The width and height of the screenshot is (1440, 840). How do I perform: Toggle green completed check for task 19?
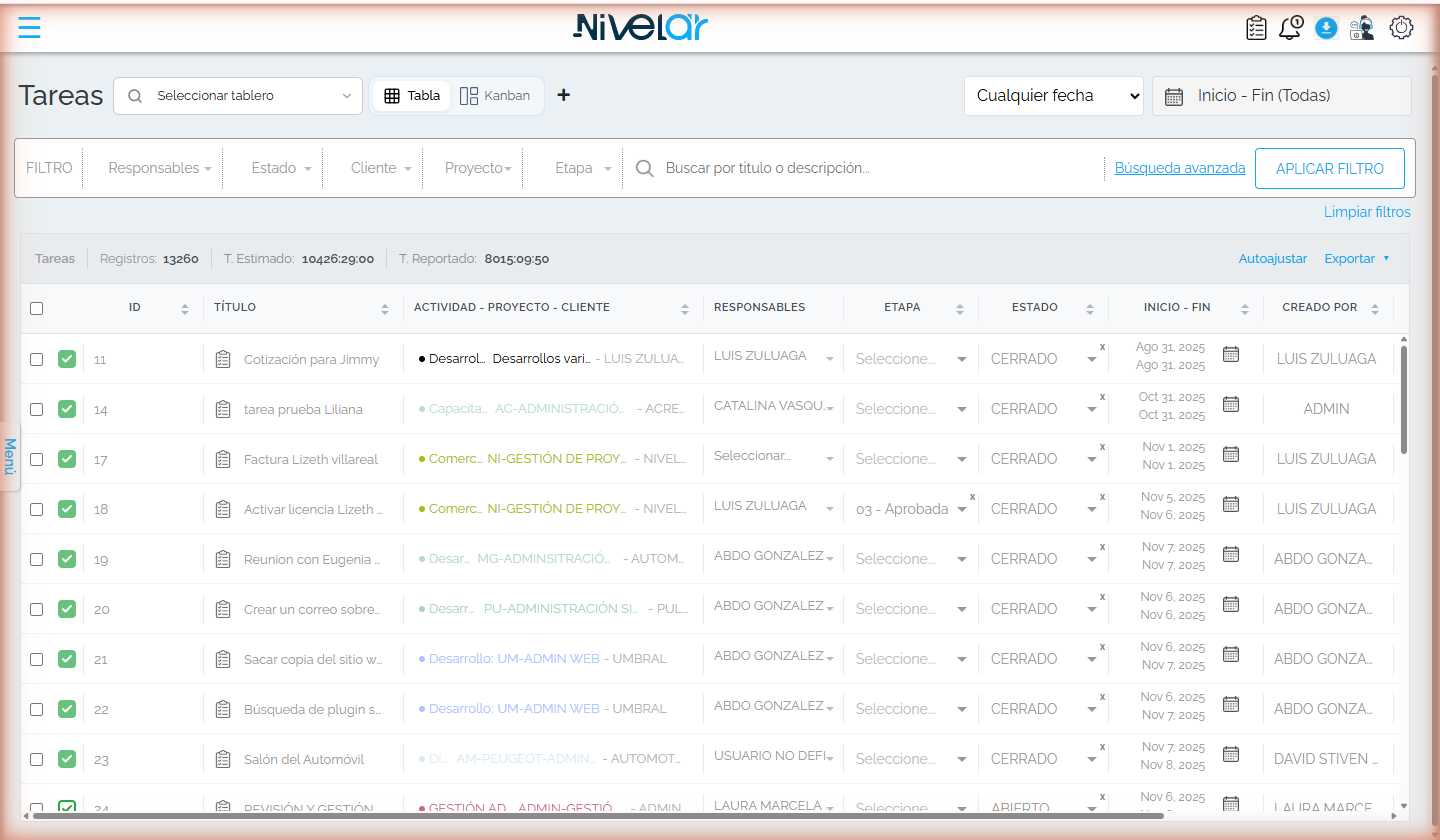(x=67, y=559)
